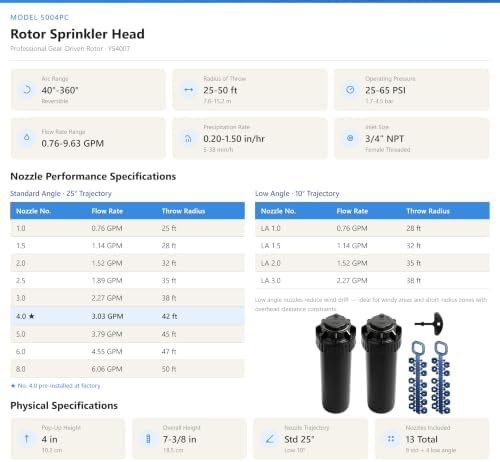Viewport: 500px width, 462px height.
Task: Click '42 ft' throw radius cell
Action: point(169,316)
